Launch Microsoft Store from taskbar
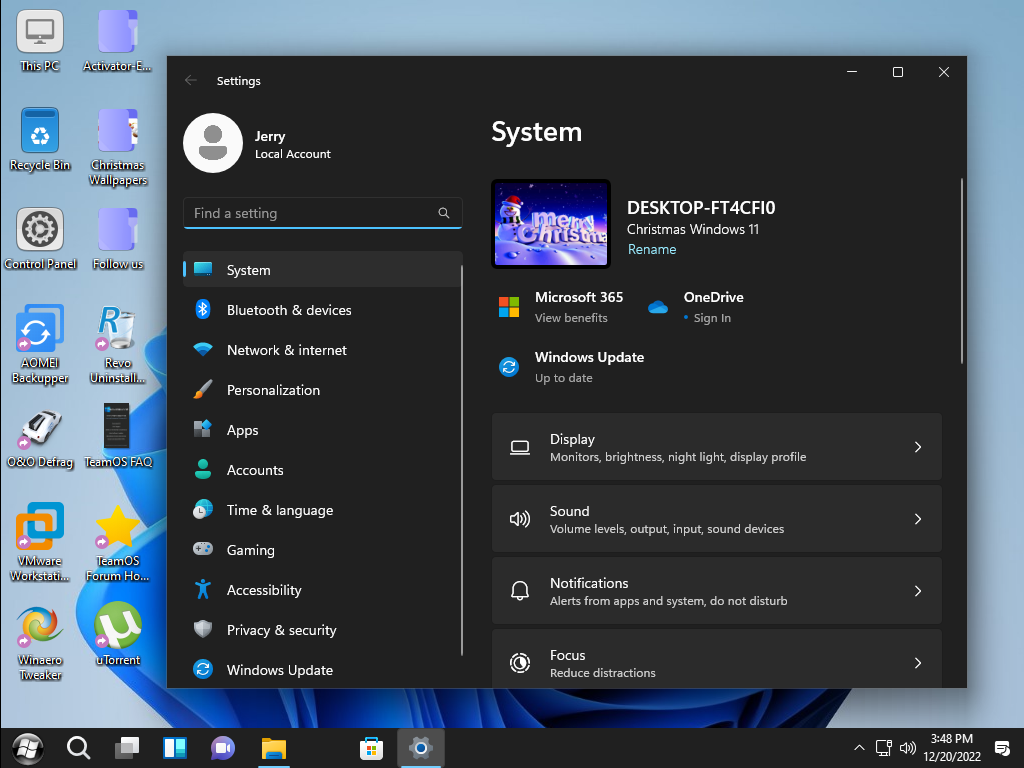Image resolution: width=1024 pixels, height=768 pixels. click(x=371, y=747)
